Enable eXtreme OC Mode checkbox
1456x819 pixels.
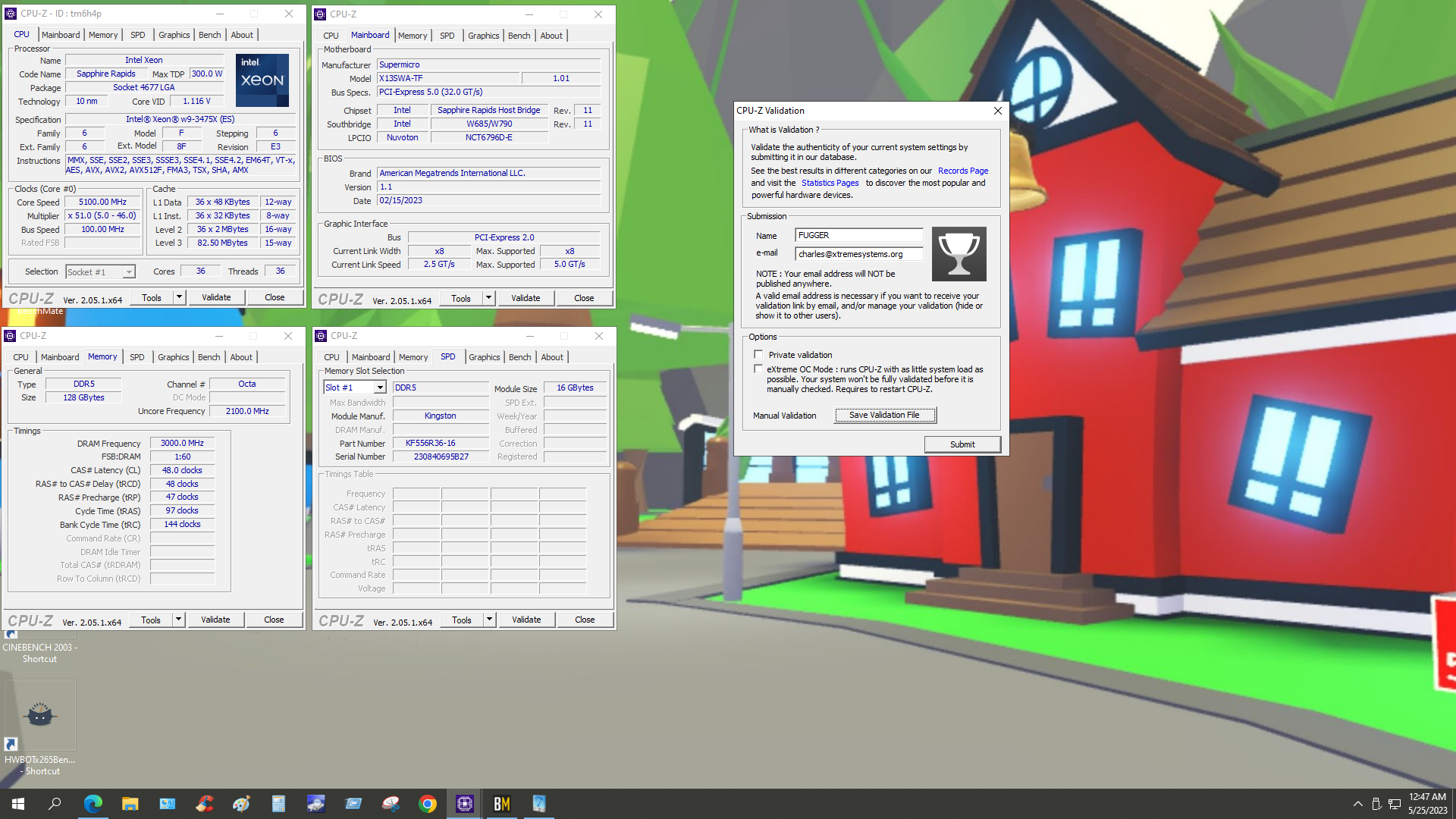pos(758,369)
